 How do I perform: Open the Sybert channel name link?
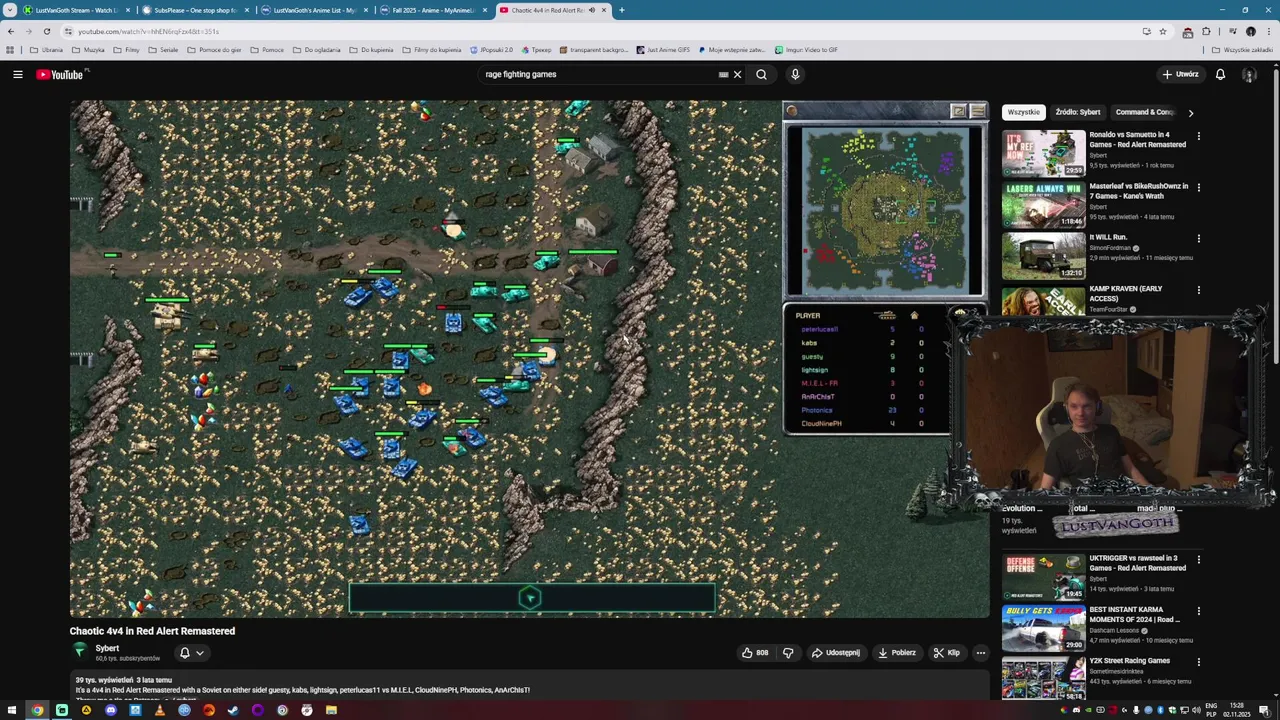pyautogui.click(x=107, y=648)
